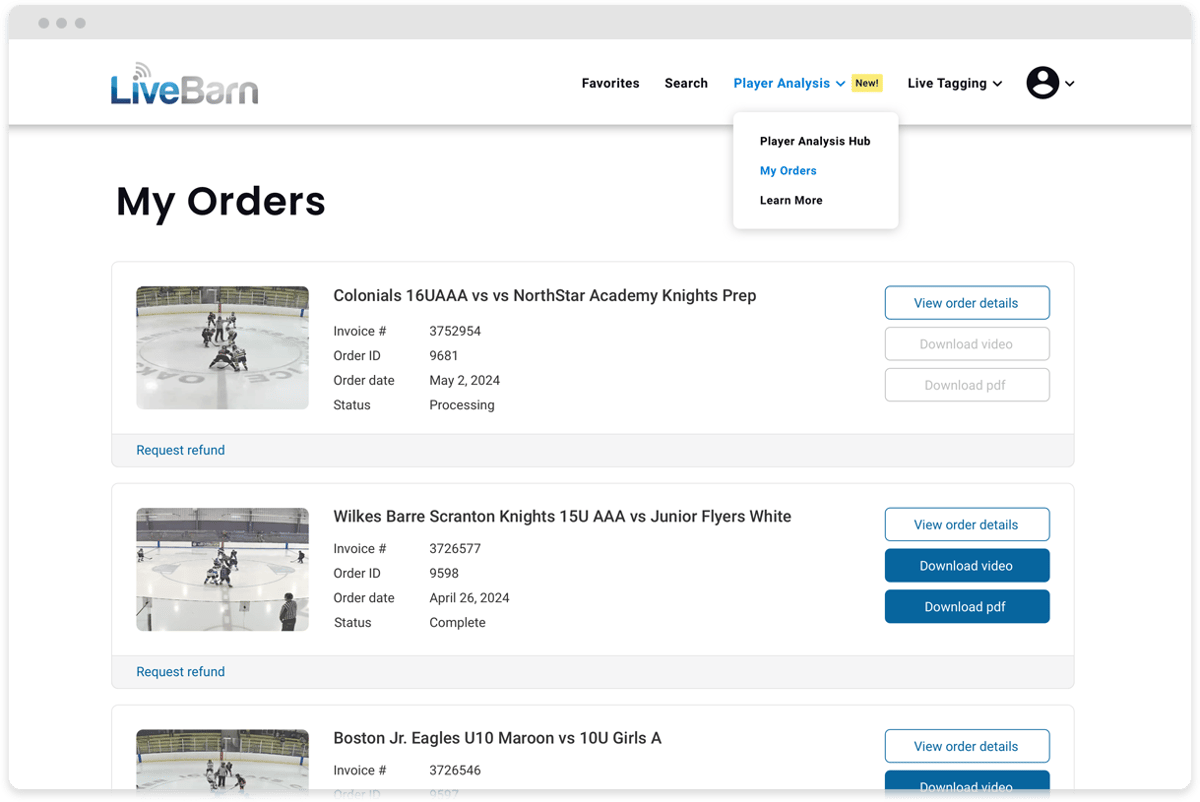The width and height of the screenshot is (1200, 802).
Task: Open the Search menu item
Action: point(685,83)
